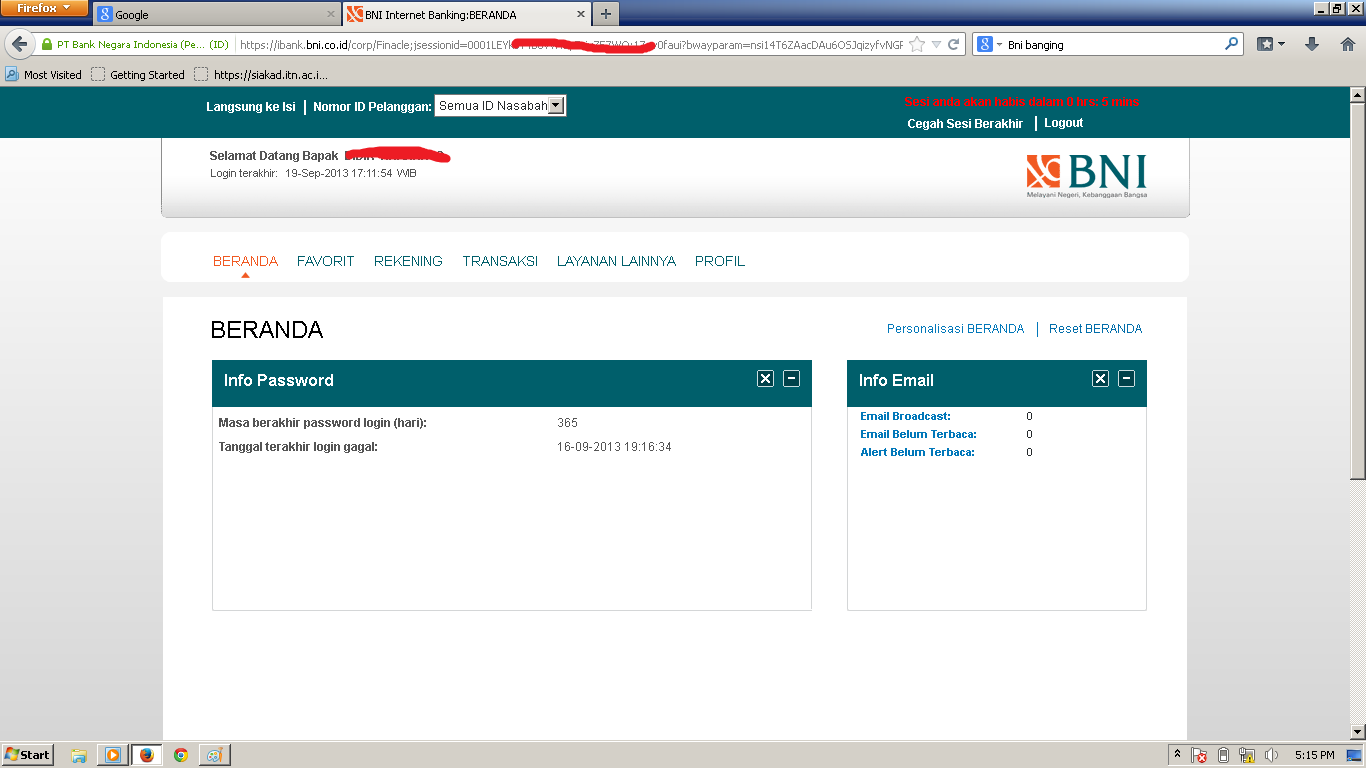The height and width of the screenshot is (768, 1366).
Task: Click into the URL address bar
Action: coord(570,45)
